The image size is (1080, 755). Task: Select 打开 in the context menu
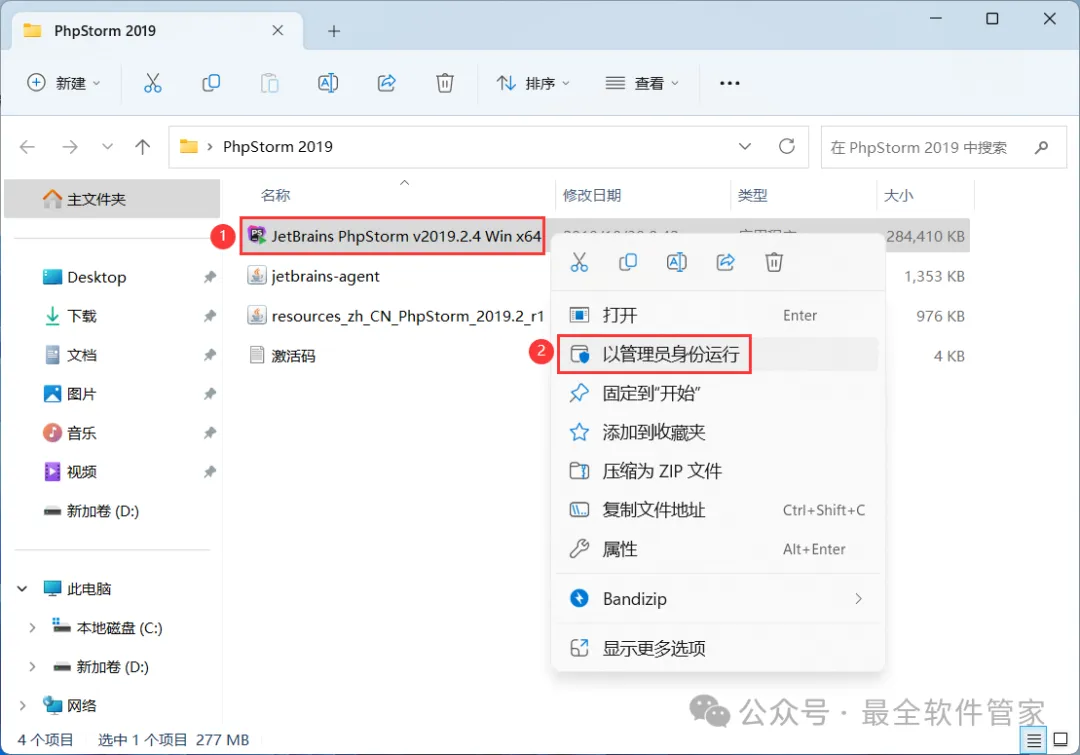pos(718,316)
